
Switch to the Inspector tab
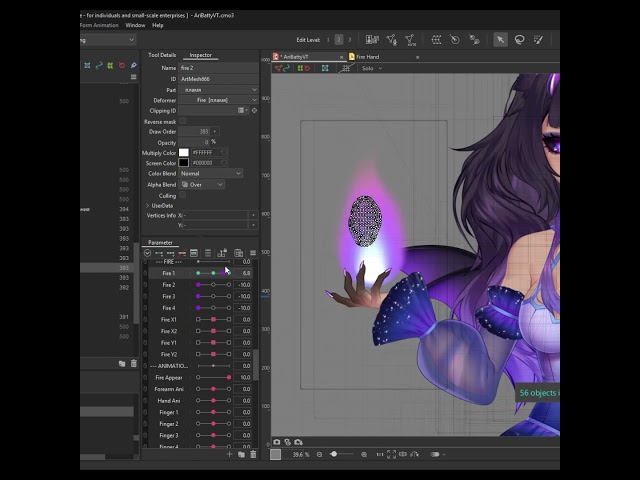click(200, 55)
